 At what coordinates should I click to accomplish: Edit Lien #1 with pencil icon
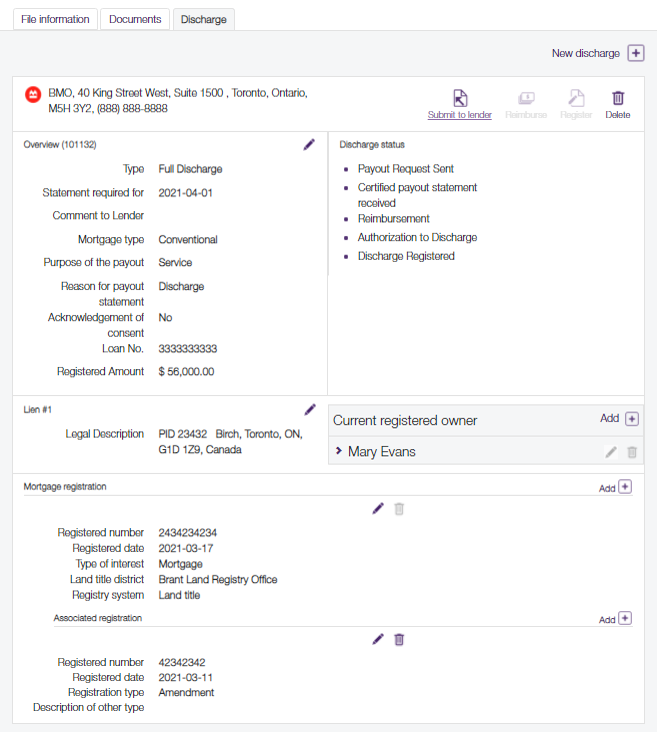click(x=309, y=409)
